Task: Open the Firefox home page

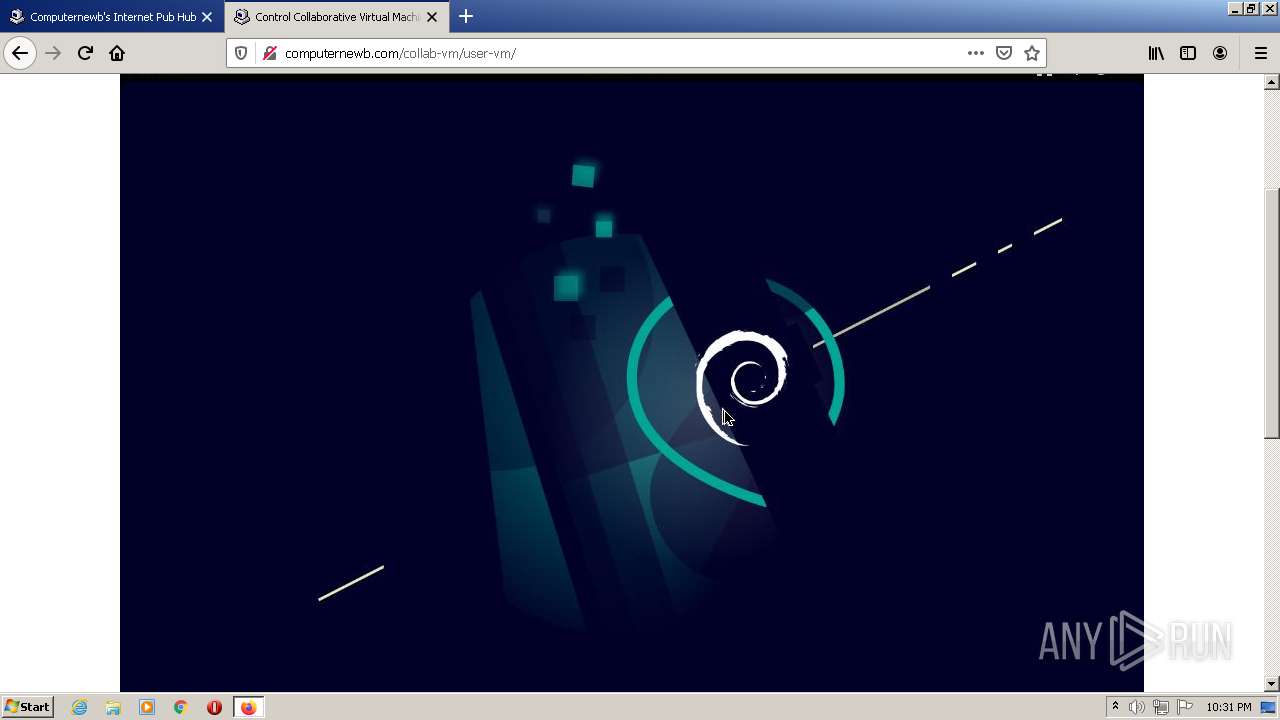Action: pyautogui.click(x=117, y=53)
